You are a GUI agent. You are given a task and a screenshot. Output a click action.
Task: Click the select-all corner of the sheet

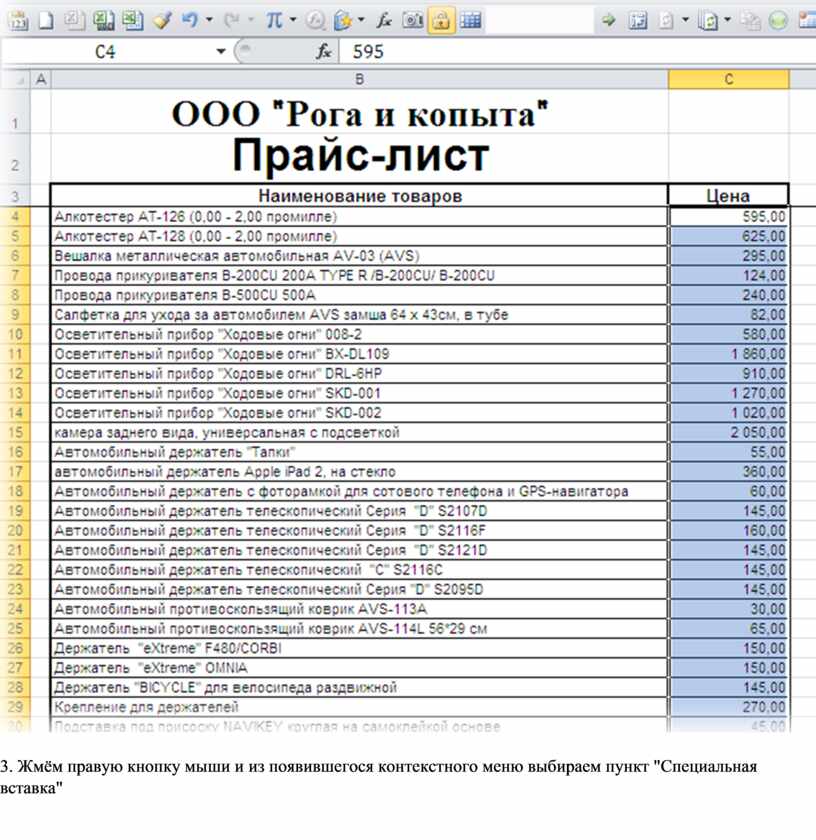coord(16,80)
